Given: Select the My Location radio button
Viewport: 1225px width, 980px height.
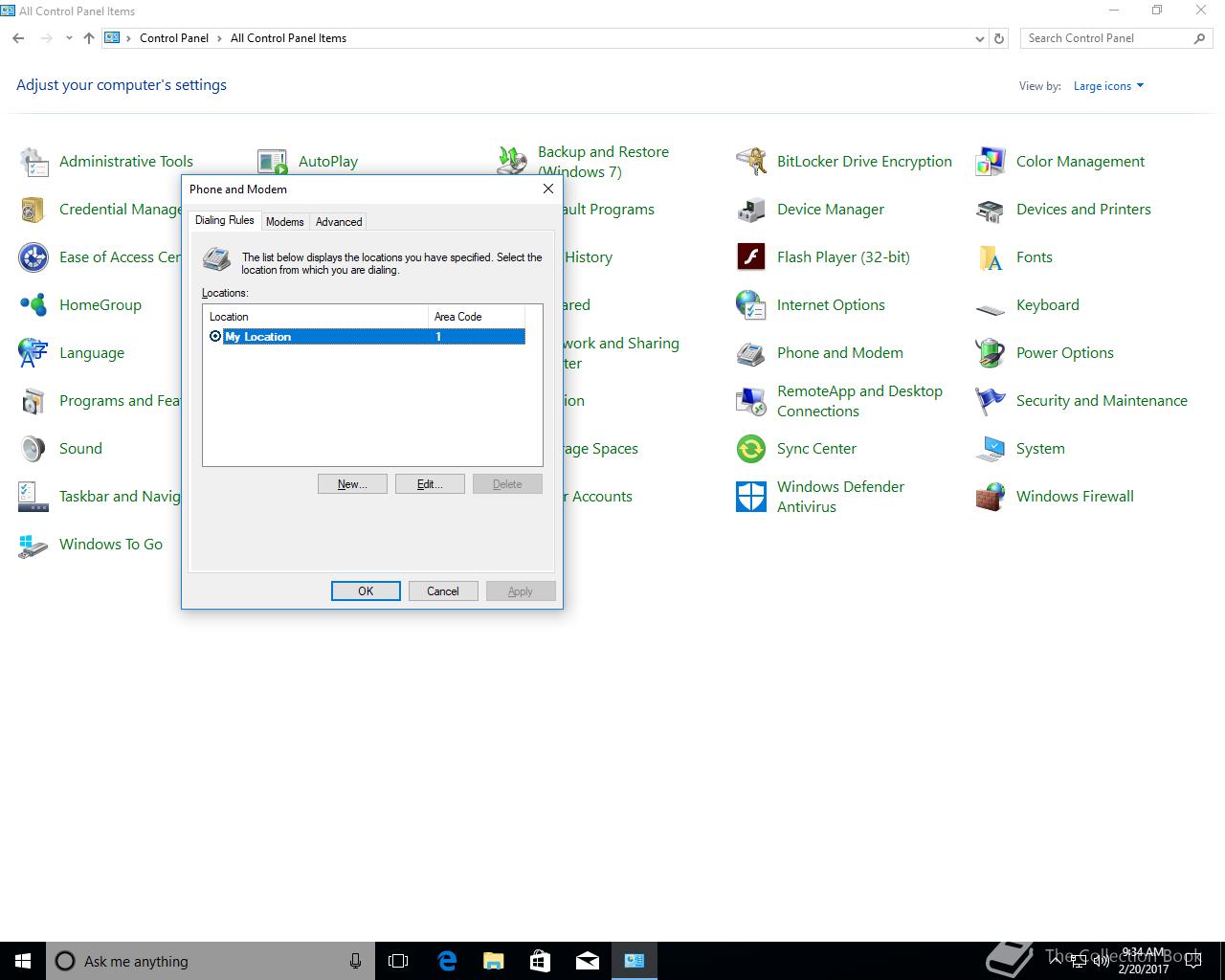Looking at the screenshot, I should point(215,336).
